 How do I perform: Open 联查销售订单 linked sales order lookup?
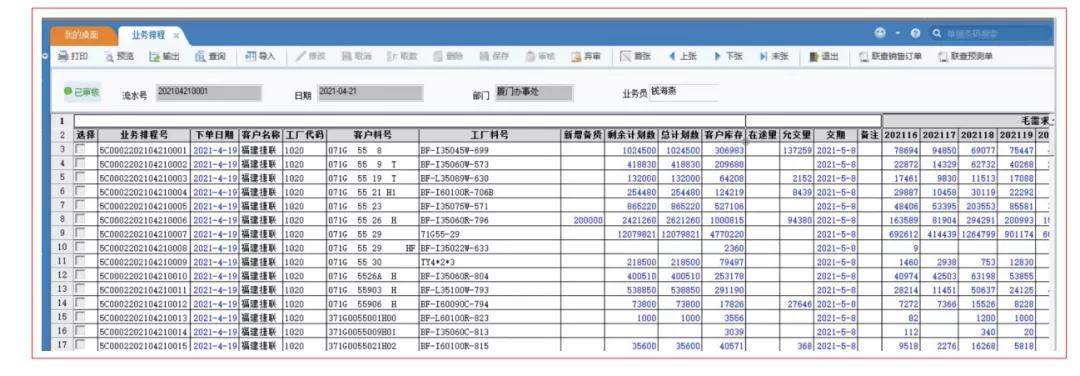(891, 57)
